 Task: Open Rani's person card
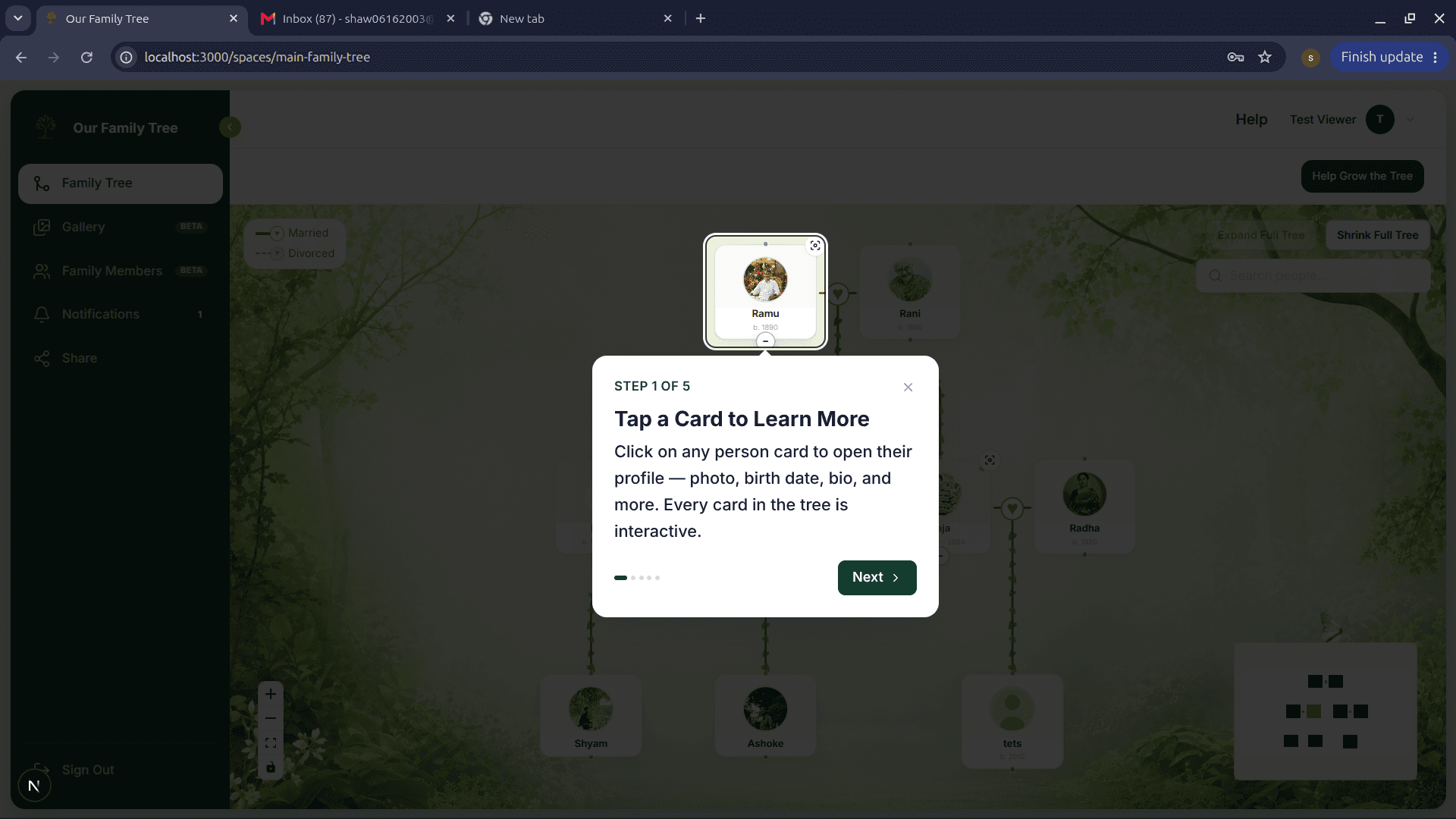pyautogui.click(x=910, y=292)
